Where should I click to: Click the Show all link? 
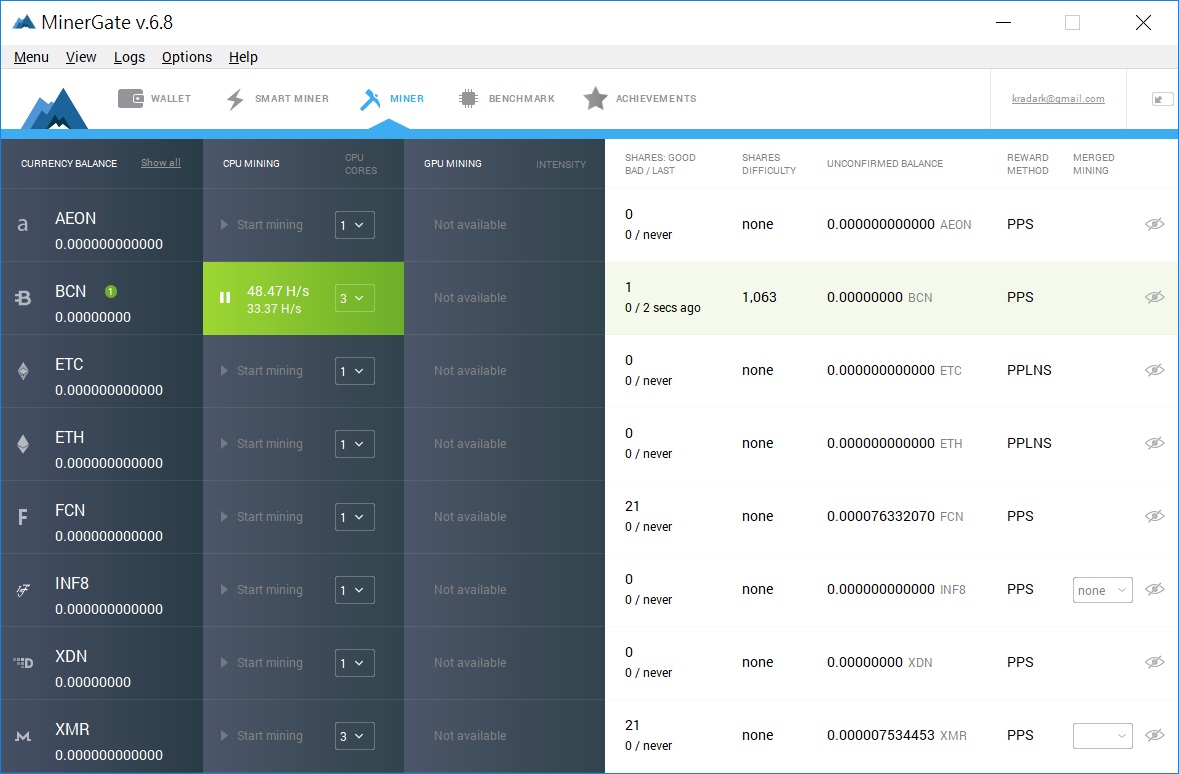[160, 163]
